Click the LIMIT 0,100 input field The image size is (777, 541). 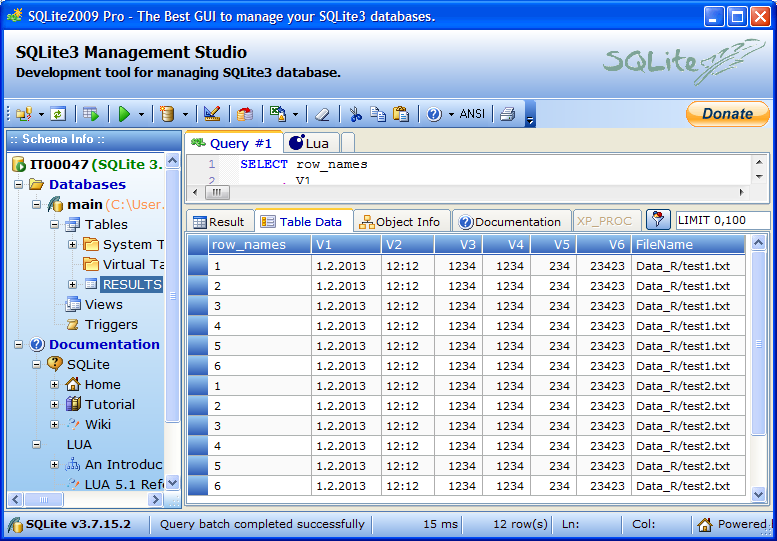[x=723, y=221]
